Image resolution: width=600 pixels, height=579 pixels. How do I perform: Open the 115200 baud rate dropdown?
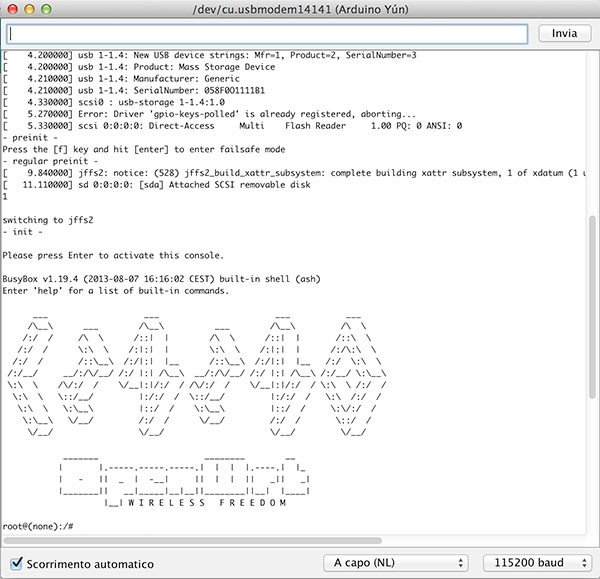coord(534,563)
